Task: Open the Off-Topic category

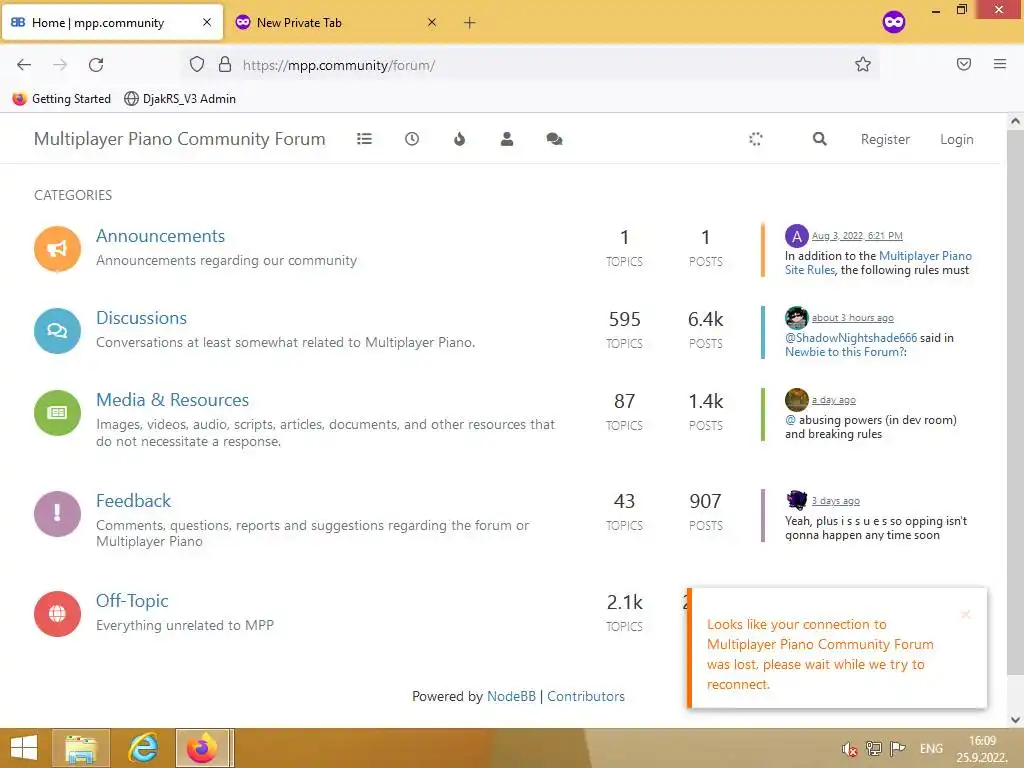Action: click(x=132, y=601)
